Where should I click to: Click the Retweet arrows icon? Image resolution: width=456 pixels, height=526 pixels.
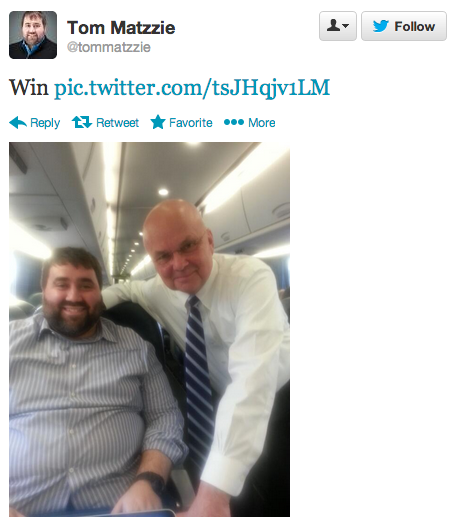82,122
